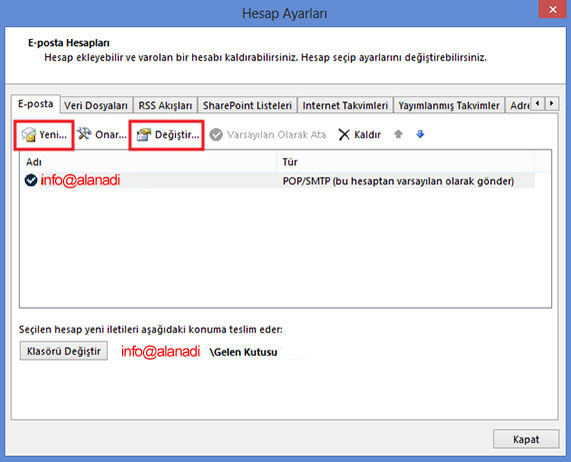Click the Varsayılan Olarak Ata checkmark icon
The width and height of the screenshot is (571, 462).
click(x=216, y=135)
